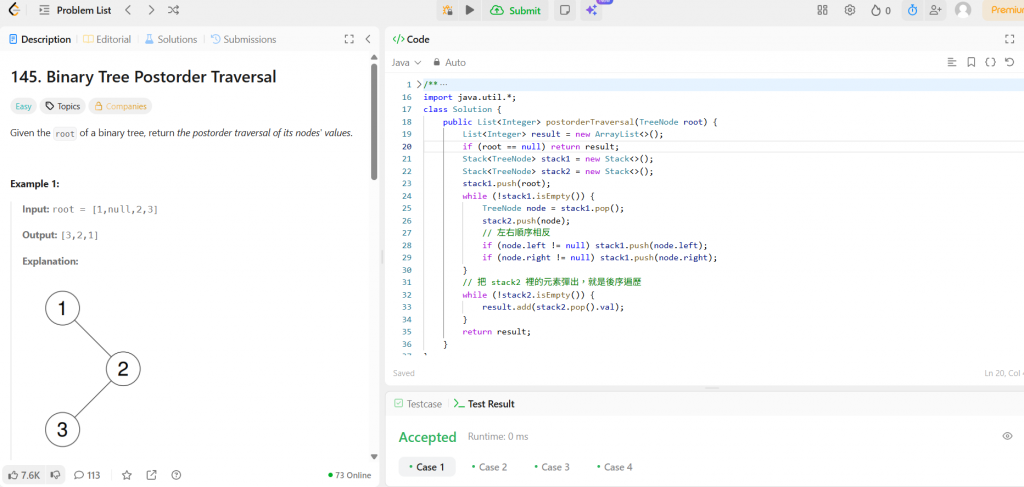
Task: Click the tree node 2 in diagram
Action: point(123,369)
